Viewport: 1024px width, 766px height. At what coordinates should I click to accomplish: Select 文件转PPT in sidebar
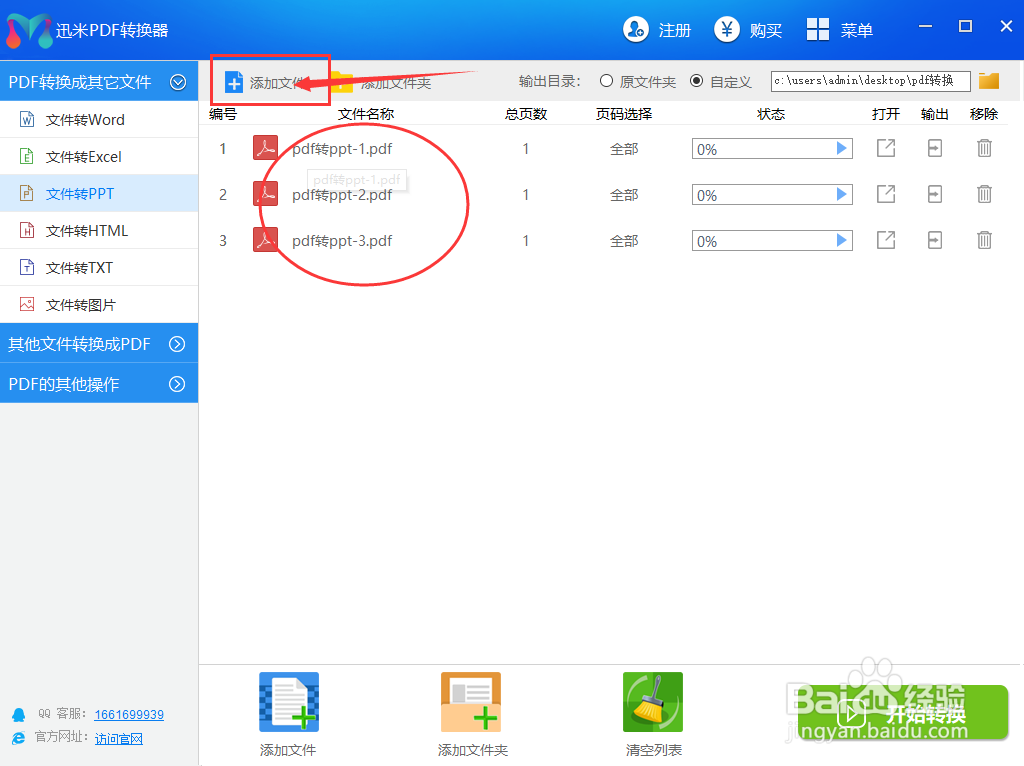tap(99, 194)
